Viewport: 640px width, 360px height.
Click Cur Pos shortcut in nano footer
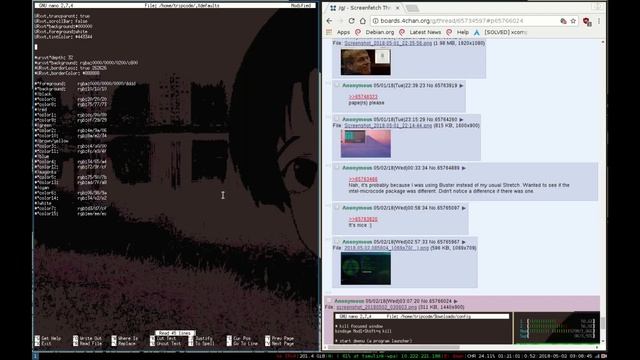point(239,338)
